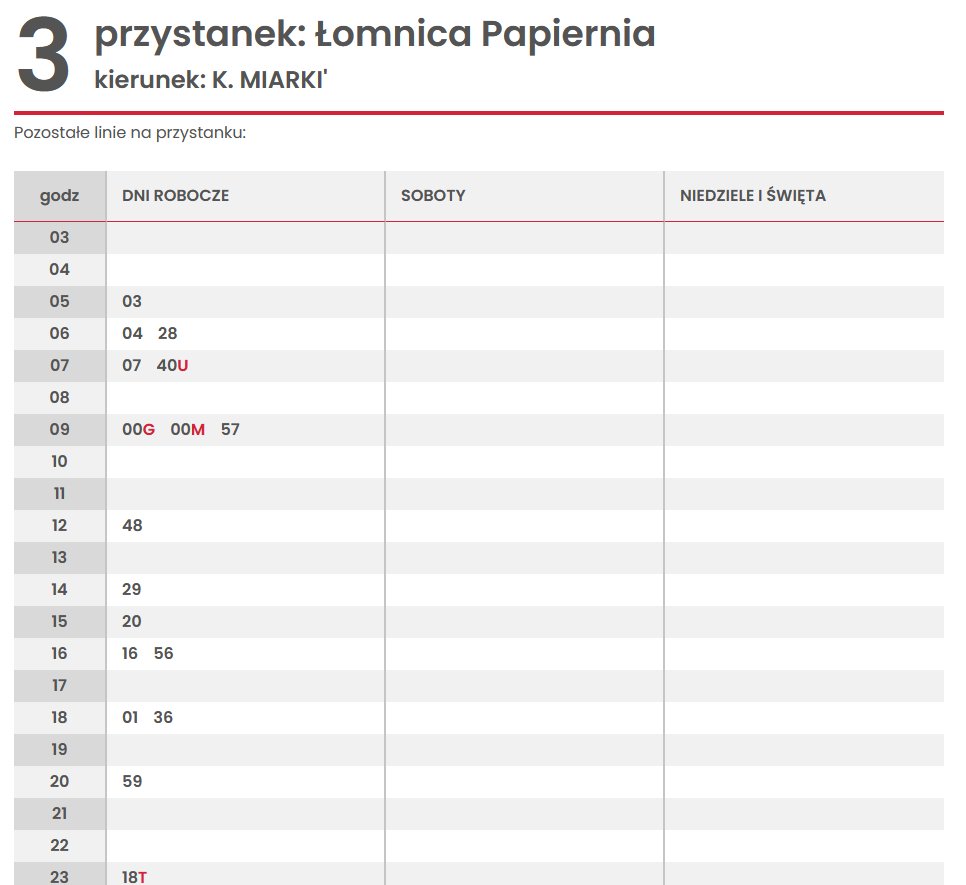Select the 06:28 departure time
This screenshot has height=885, width=966.
[167, 333]
